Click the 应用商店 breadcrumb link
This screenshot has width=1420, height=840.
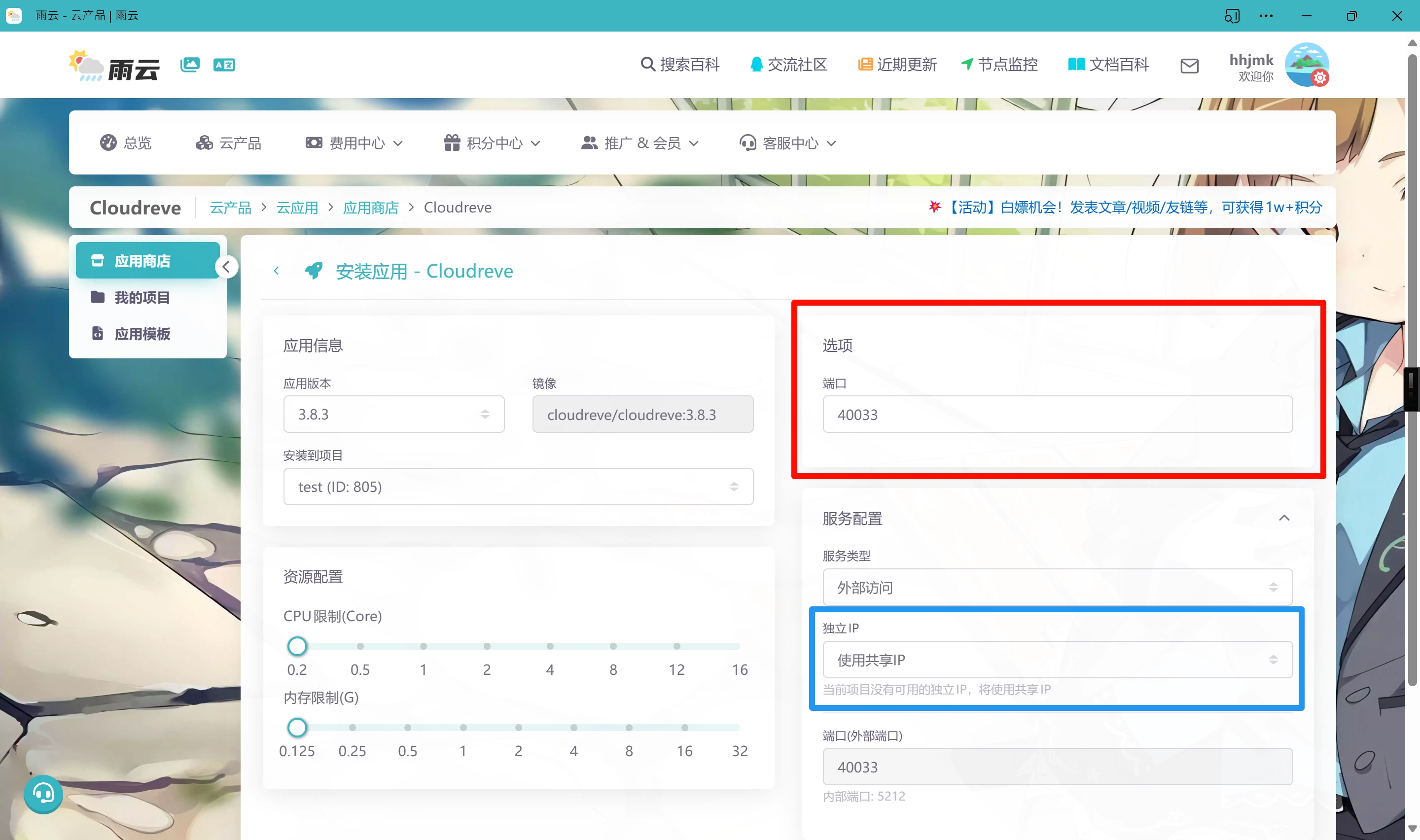pos(371,208)
